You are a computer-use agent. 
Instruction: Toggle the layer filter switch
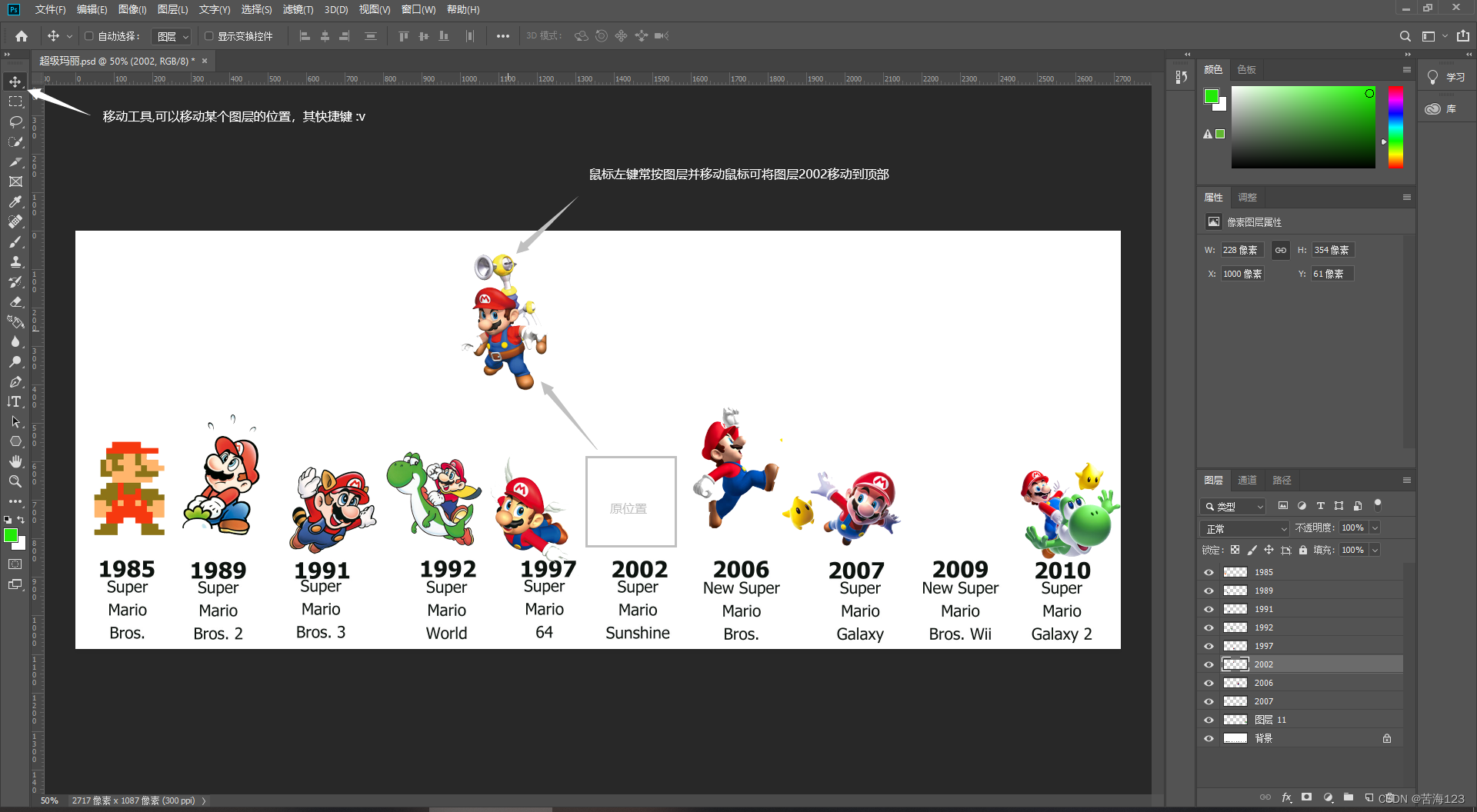coord(1378,505)
